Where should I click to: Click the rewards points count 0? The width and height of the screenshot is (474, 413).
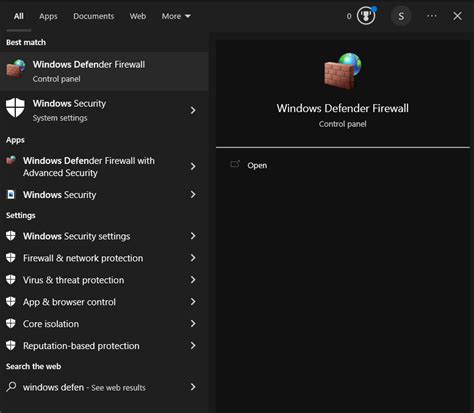349,16
